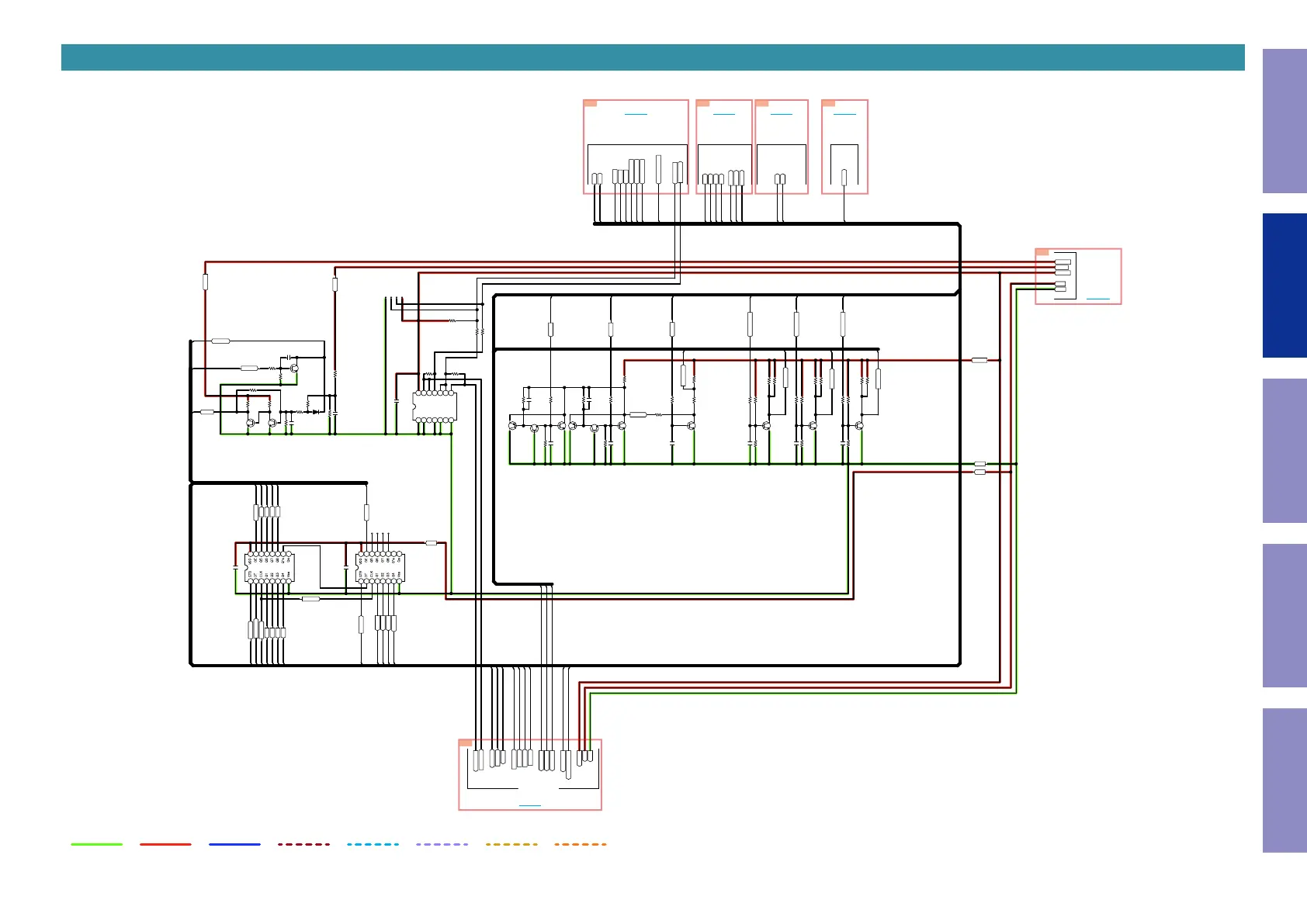Click the dashed cyan legend line
Screen dimensions: 1307x924
(373, 844)
